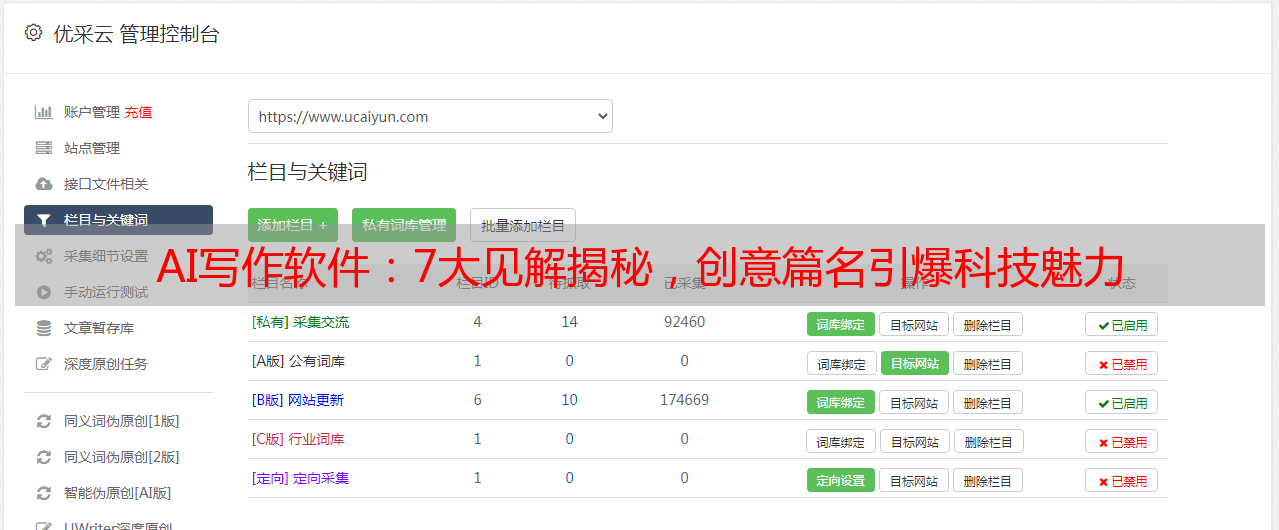Click 词库绑定 for 行业词库 row
Viewport: 1279px width, 530px height.
click(x=841, y=441)
